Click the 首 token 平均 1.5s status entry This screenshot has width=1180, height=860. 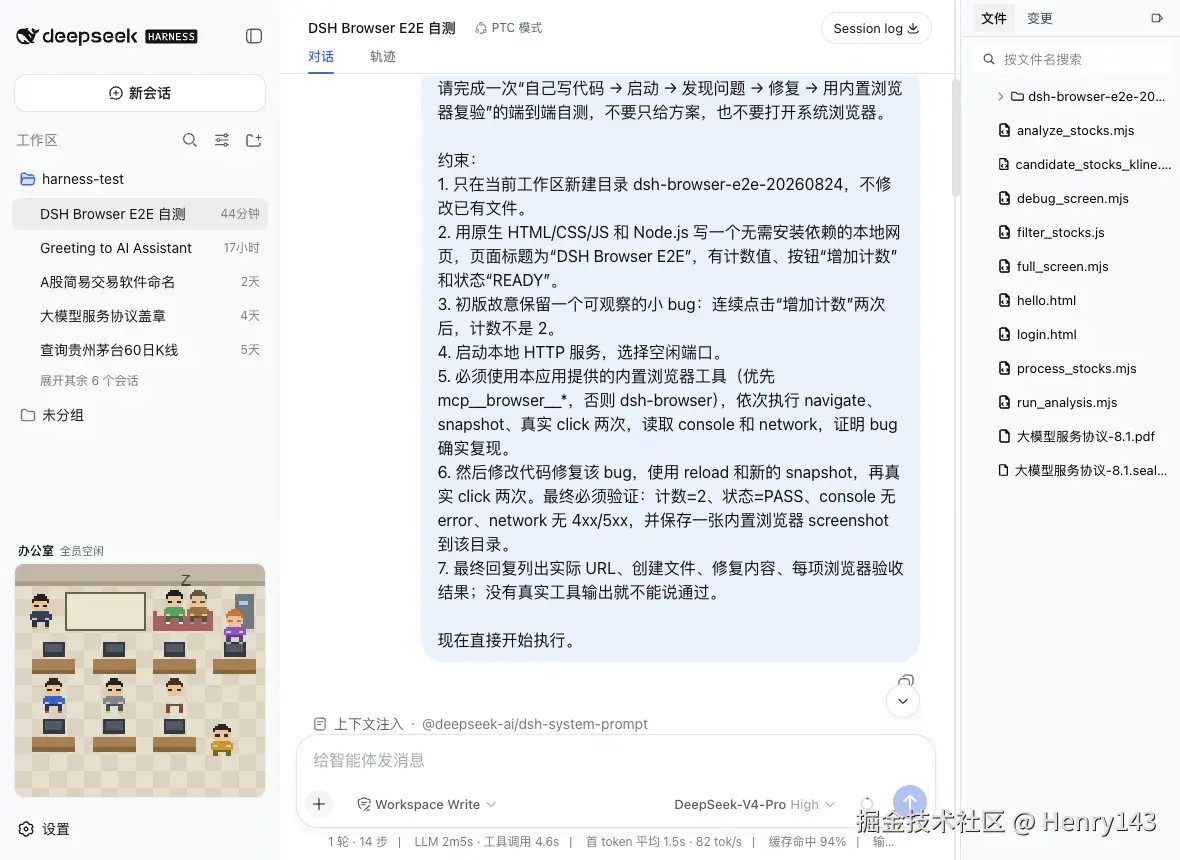click(x=663, y=841)
